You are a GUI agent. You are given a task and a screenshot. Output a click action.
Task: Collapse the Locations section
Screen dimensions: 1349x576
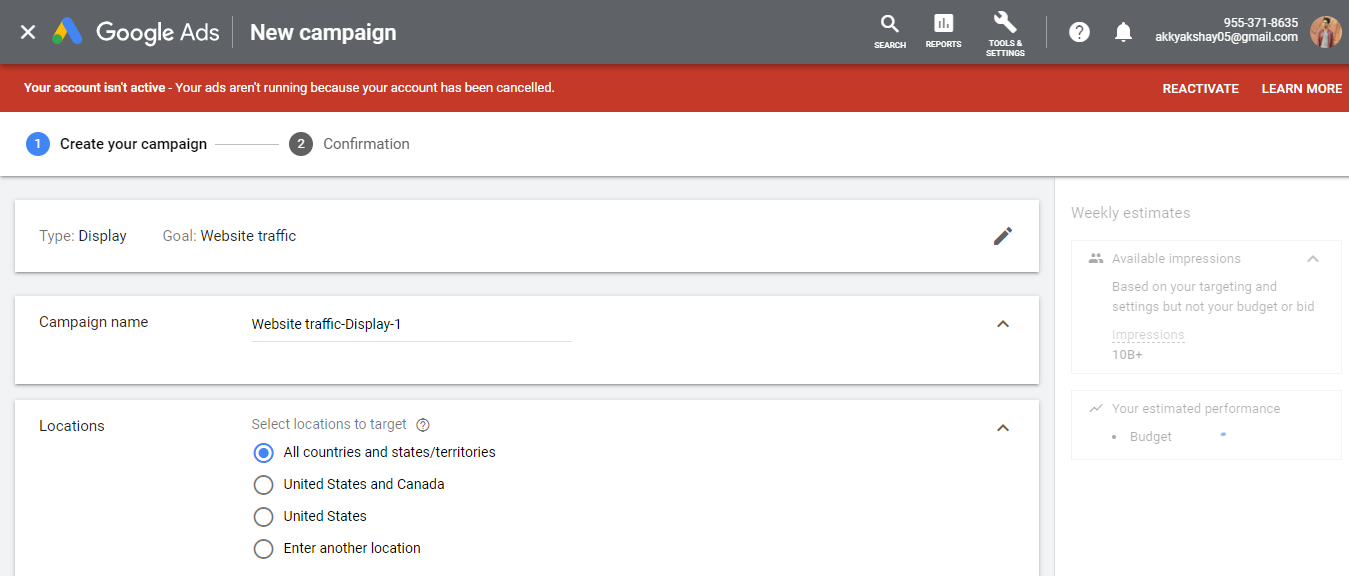pyautogui.click(x=1002, y=427)
